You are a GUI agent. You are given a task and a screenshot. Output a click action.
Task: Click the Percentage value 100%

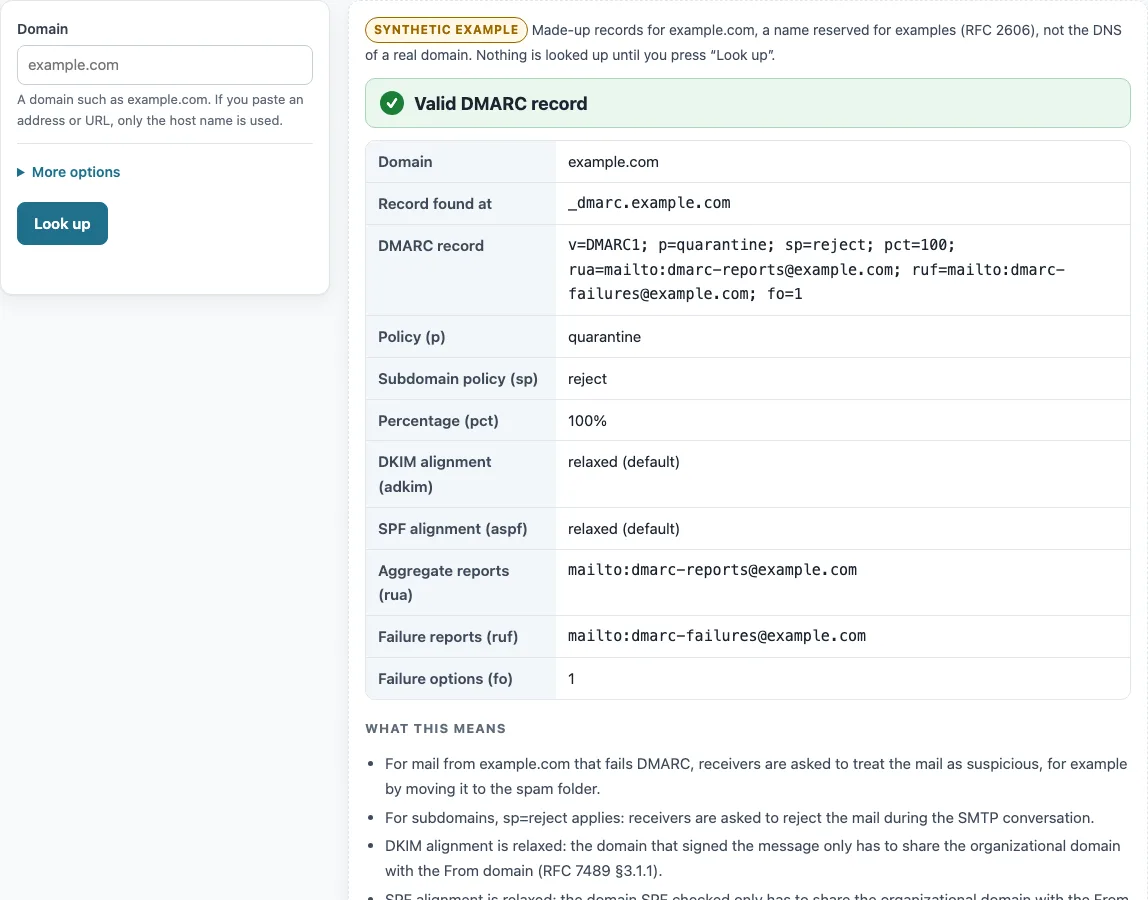click(x=587, y=421)
